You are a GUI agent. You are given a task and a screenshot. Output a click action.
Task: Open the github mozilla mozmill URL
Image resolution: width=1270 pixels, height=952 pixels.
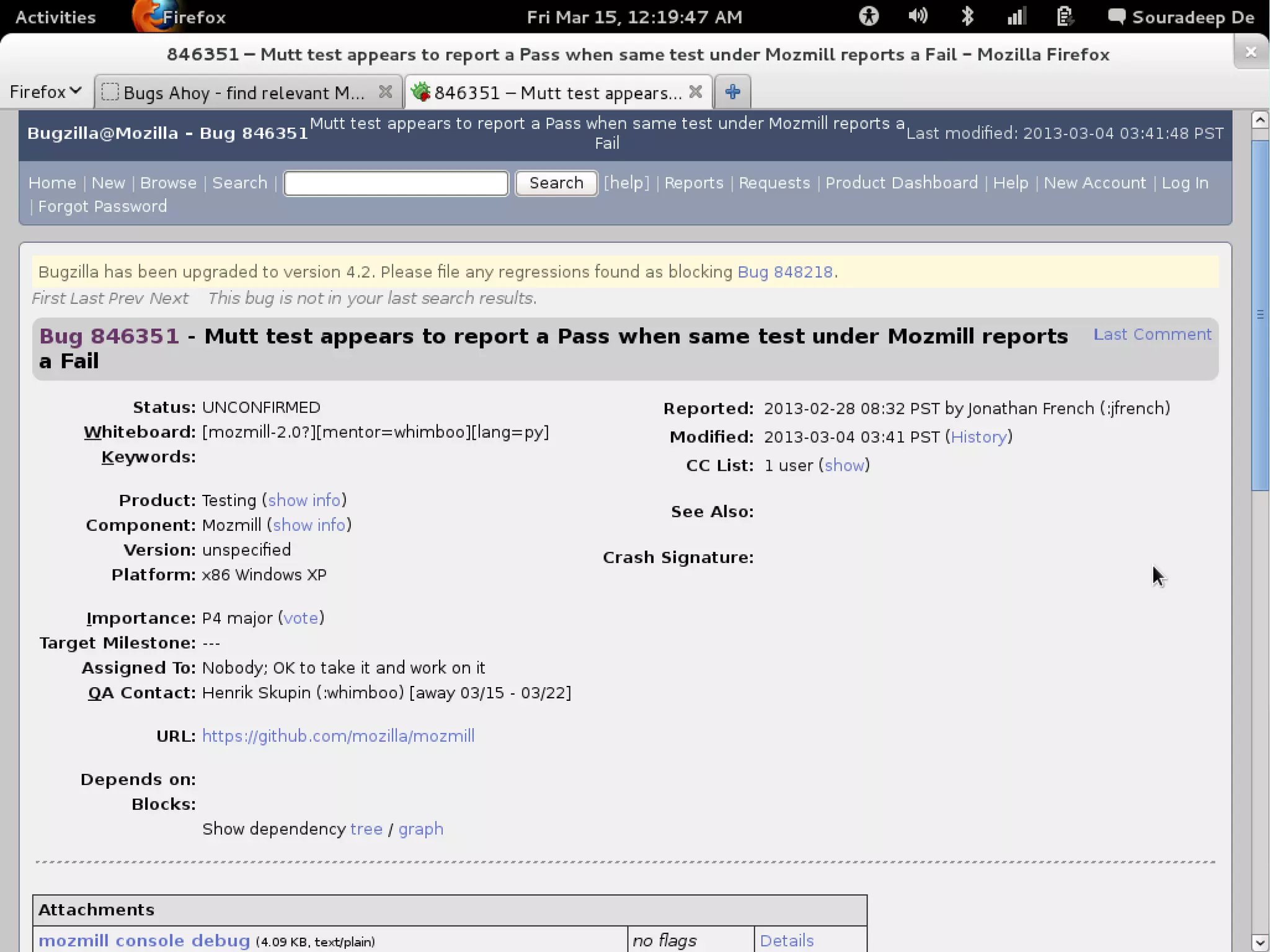(338, 736)
